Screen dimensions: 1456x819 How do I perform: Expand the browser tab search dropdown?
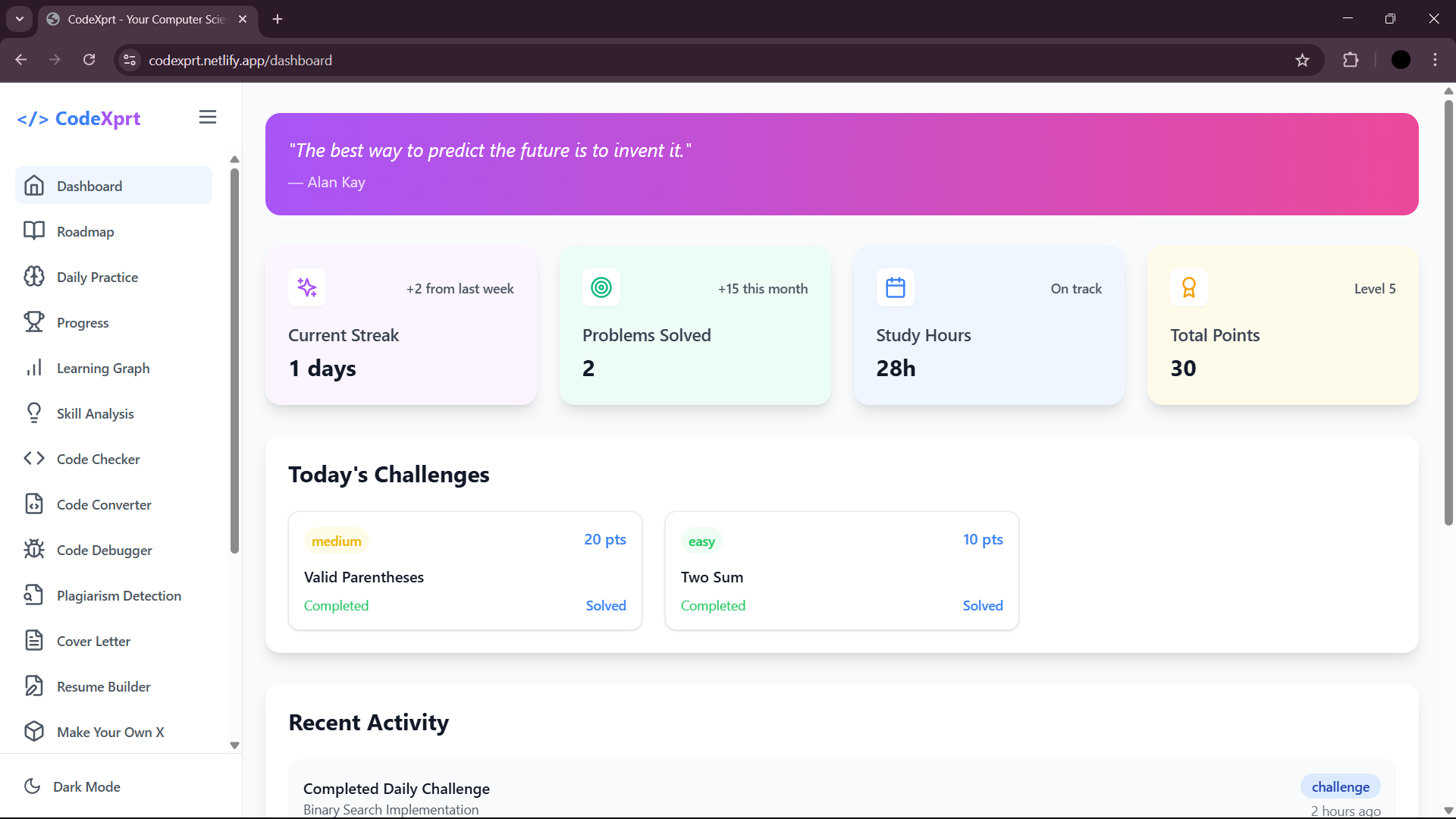click(20, 19)
